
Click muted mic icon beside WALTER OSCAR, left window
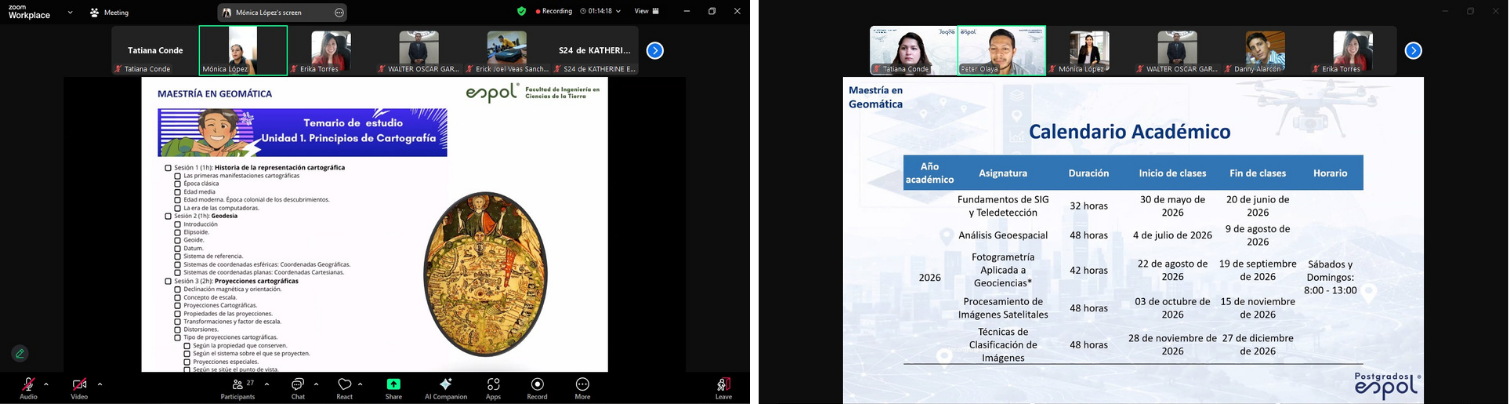(382, 69)
